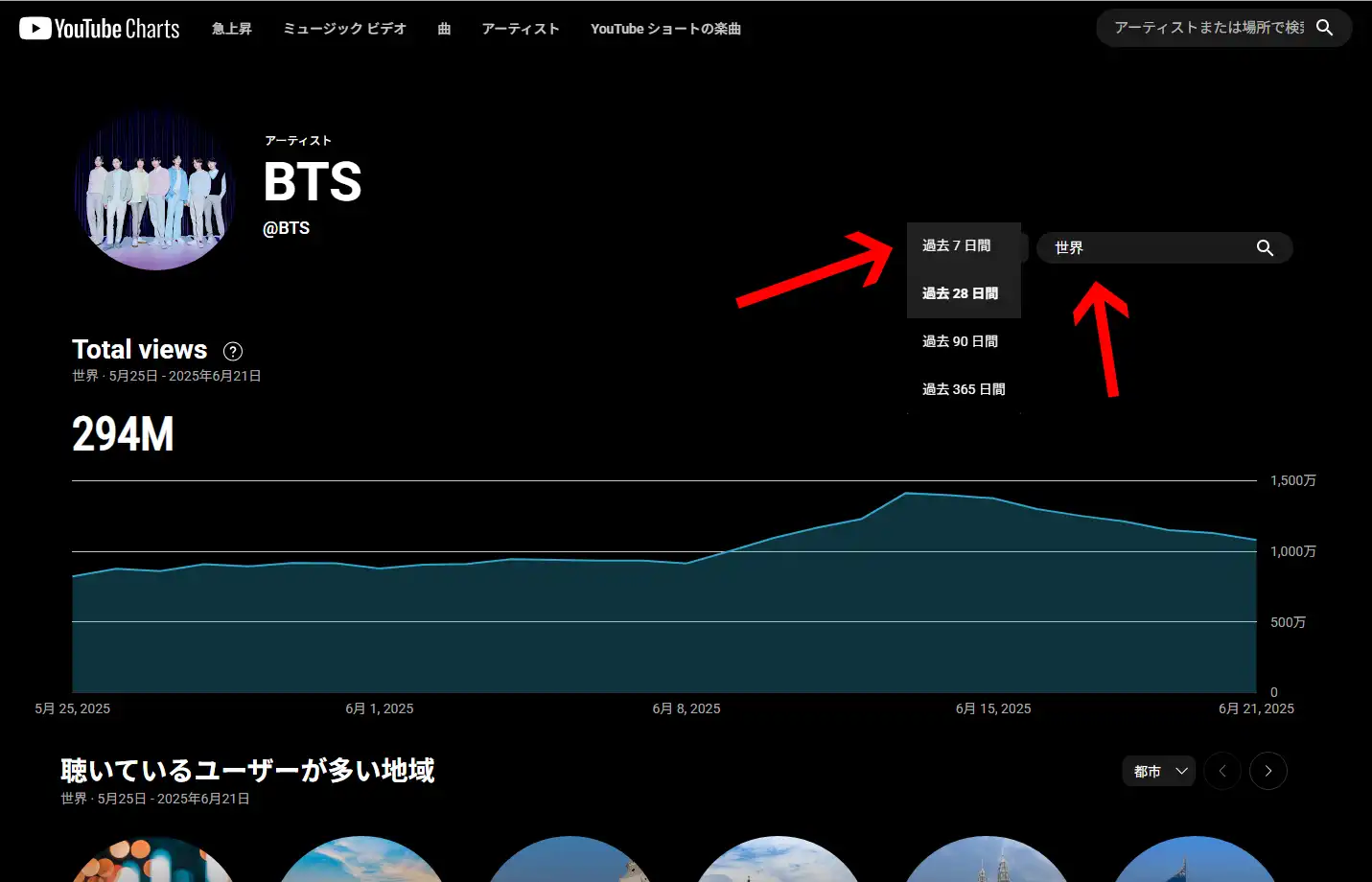Click the magnifier icon in 世界 field

pos(1265,248)
